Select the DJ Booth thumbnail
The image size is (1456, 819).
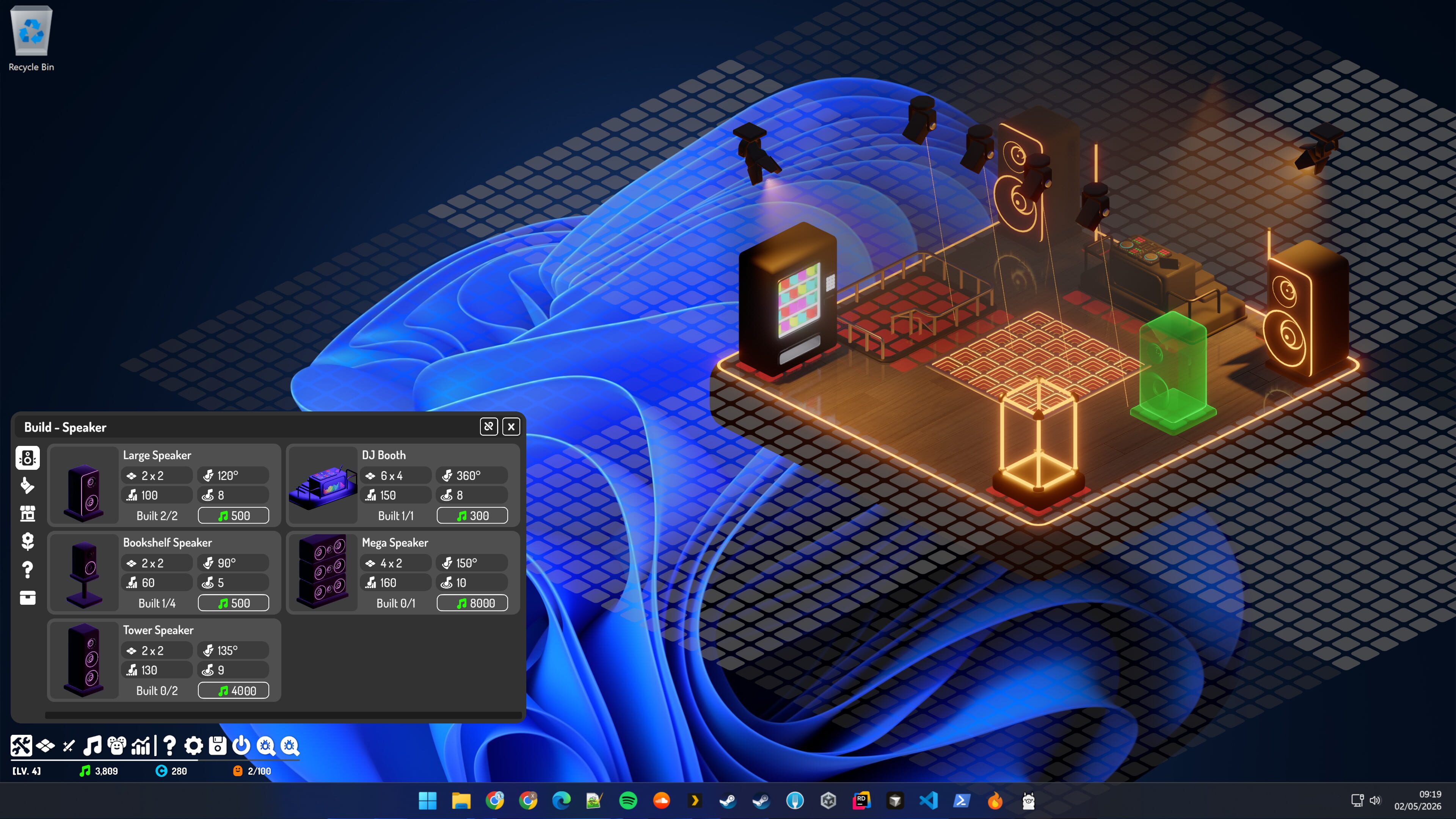[323, 485]
